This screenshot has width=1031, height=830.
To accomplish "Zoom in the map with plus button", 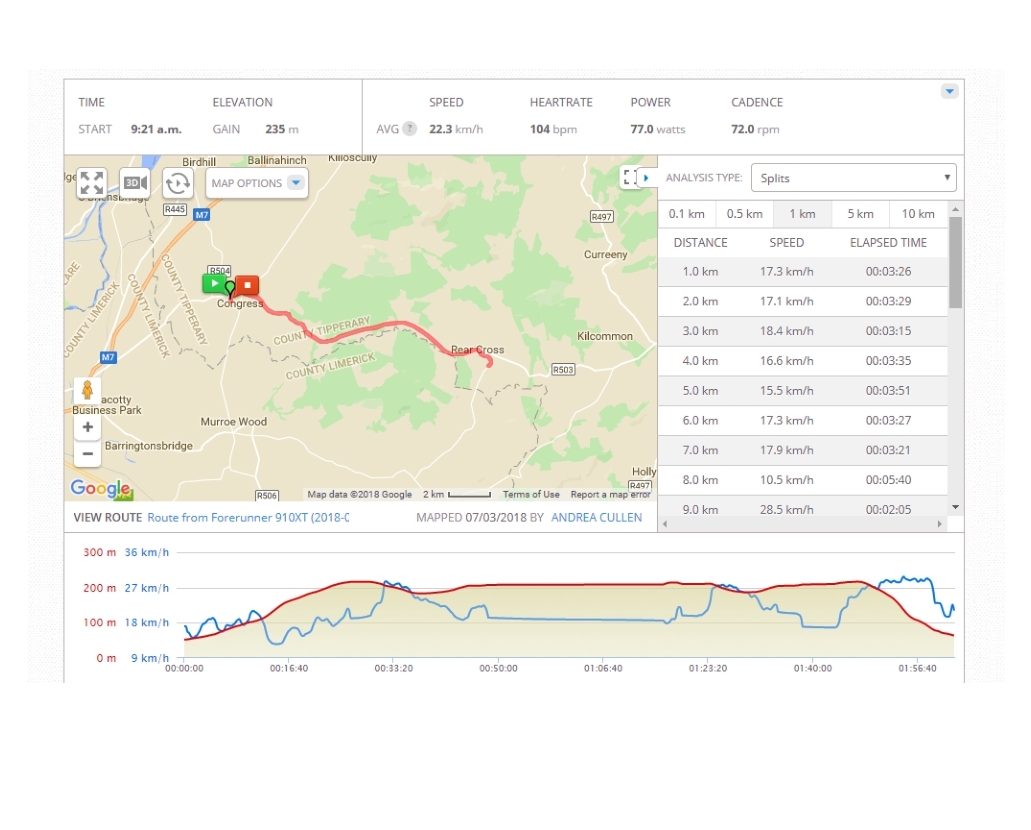I will (88, 427).
